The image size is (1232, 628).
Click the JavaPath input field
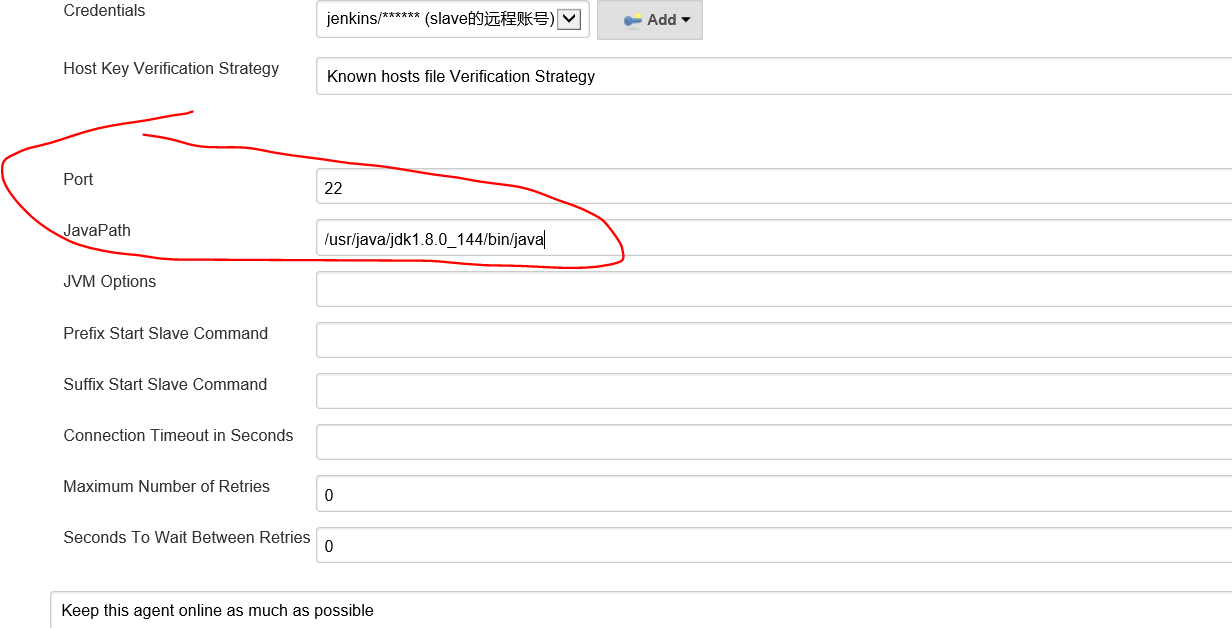[x=774, y=238]
